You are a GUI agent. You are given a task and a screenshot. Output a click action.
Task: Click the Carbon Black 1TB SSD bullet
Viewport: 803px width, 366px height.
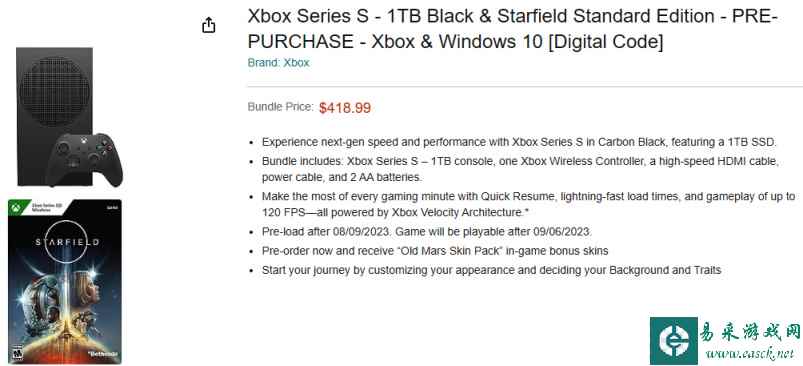tap(519, 142)
